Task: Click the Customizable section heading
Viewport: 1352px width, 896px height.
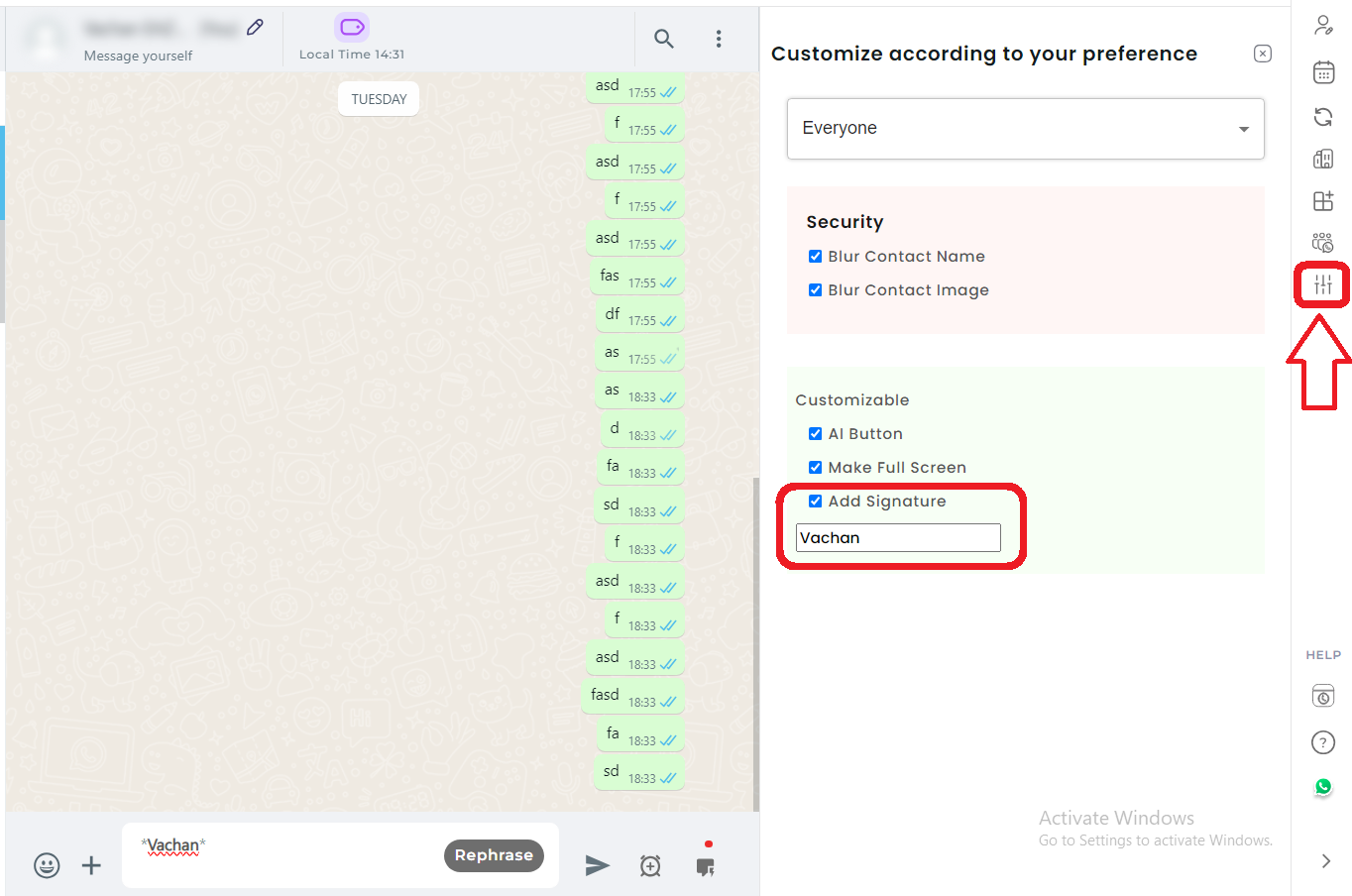Action: tap(852, 400)
